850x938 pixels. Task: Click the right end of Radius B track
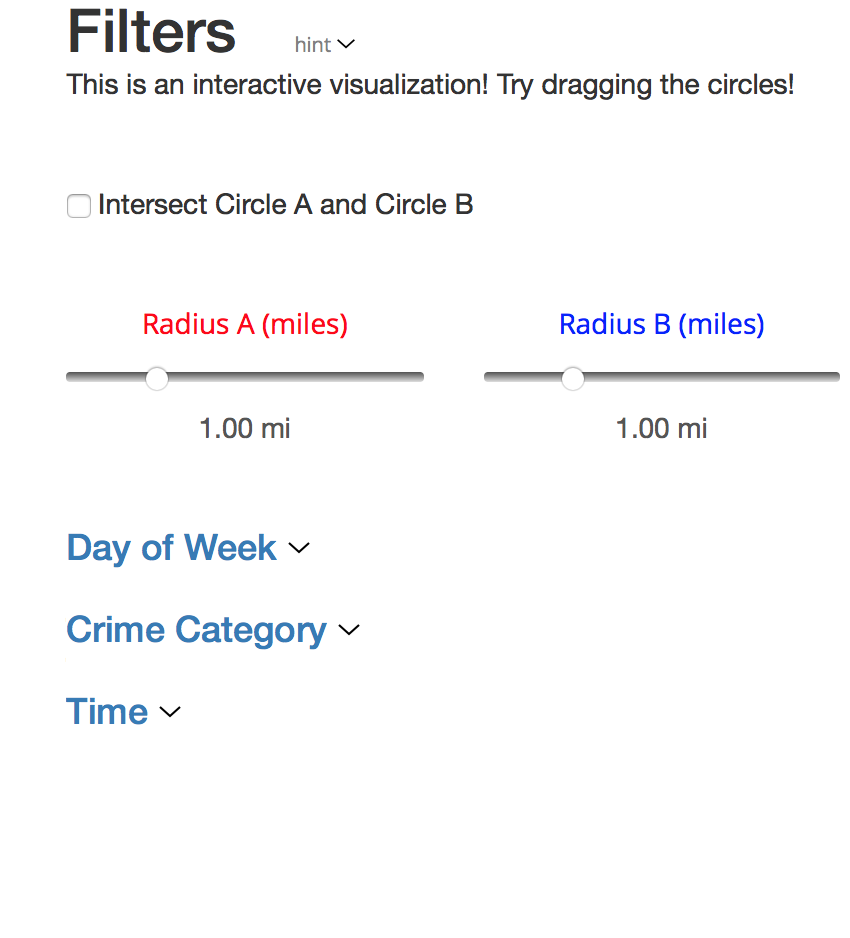tap(835, 377)
